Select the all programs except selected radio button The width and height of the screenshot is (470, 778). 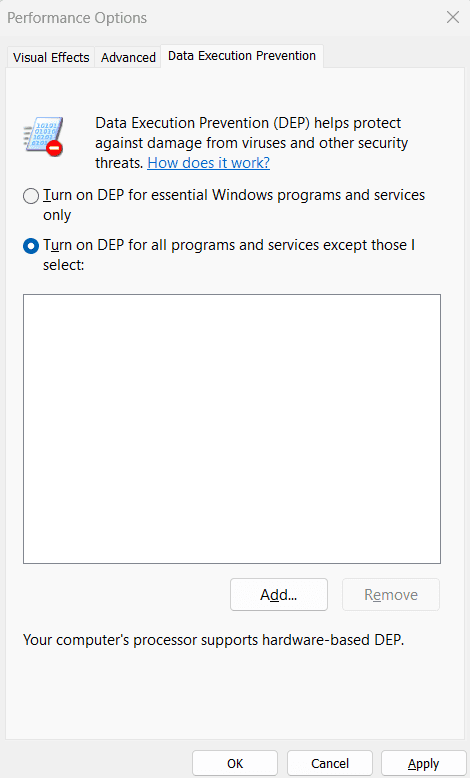tap(31, 246)
